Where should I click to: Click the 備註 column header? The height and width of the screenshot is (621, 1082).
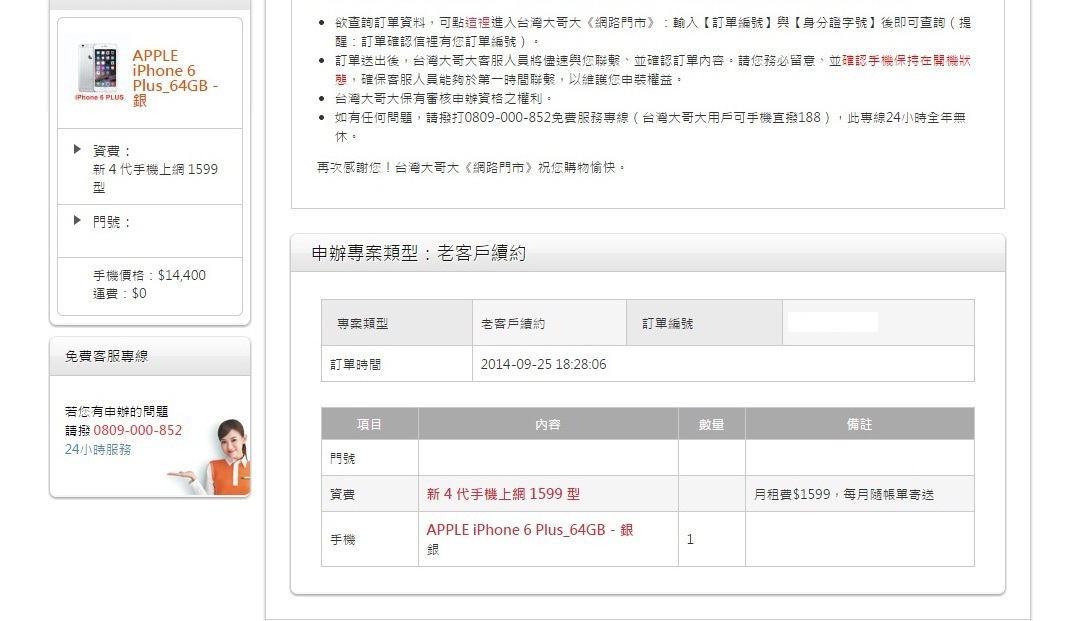click(x=860, y=424)
